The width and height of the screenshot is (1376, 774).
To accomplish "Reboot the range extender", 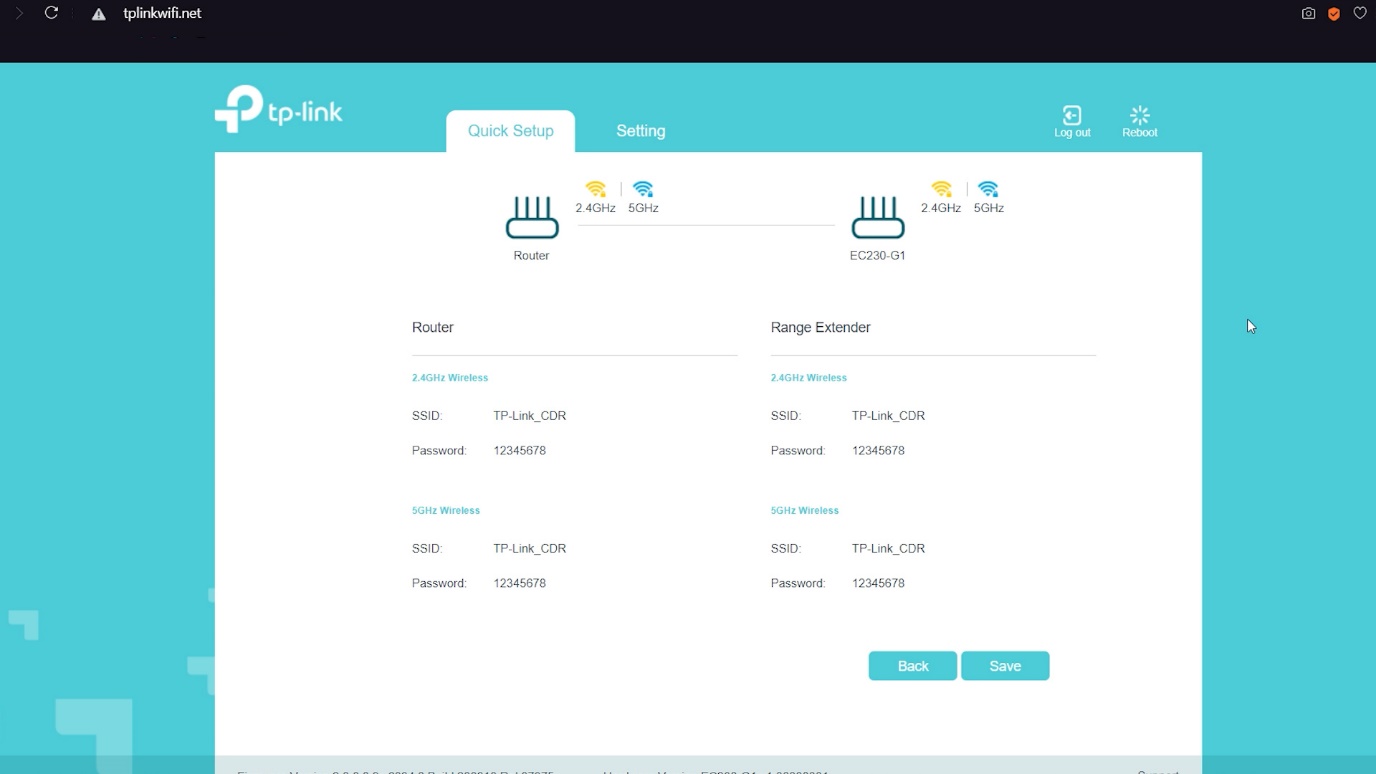I will click(1140, 122).
